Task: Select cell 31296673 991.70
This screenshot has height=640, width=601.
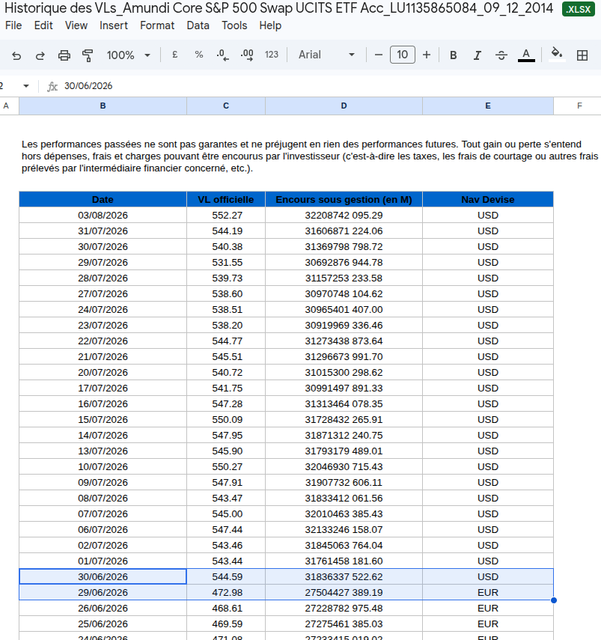Action: tap(344, 357)
